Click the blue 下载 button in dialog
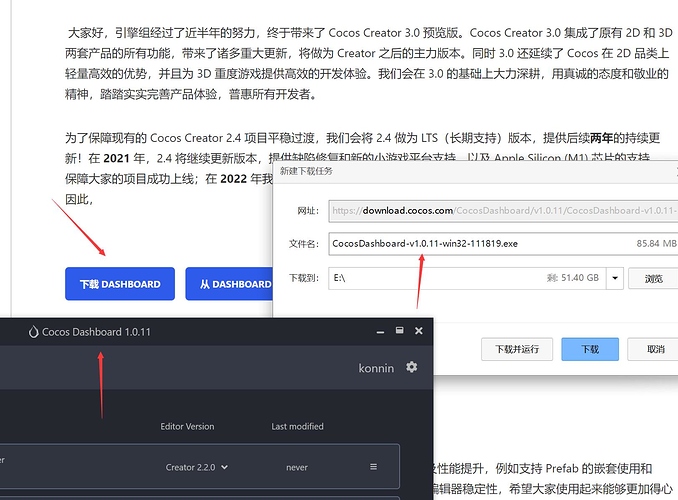The width and height of the screenshot is (678, 500). [x=590, y=349]
